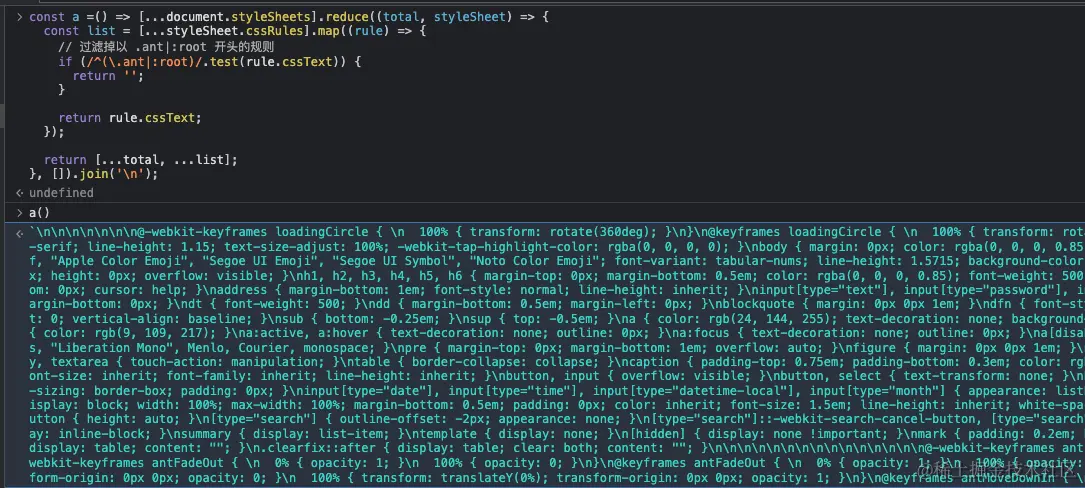Click the 'if (/^(\.ant|:root)/.test(rule.cssText)) {' line
Viewport: 1085px width, 488px height.
tap(210, 62)
